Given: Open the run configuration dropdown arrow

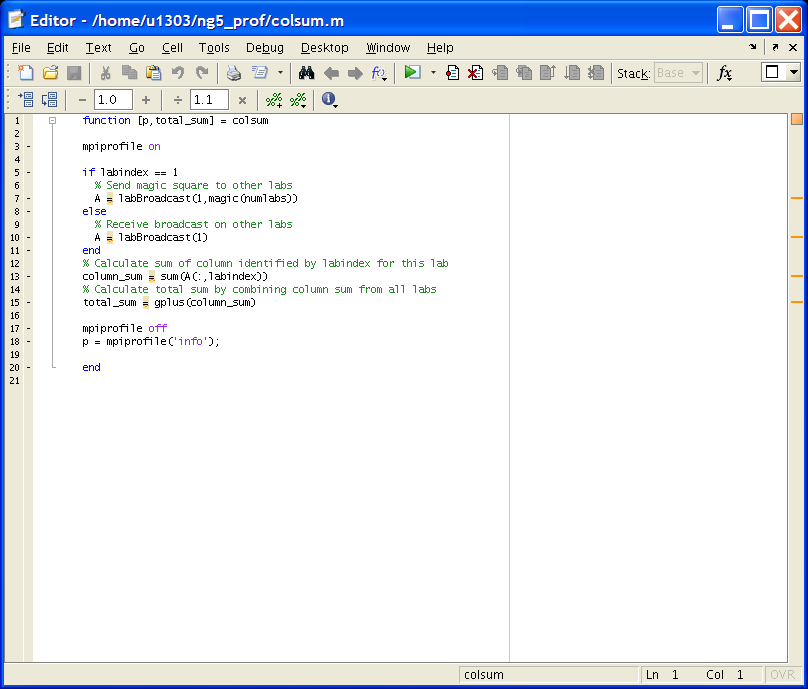Looking at the screenshot, I should coord(433,73).
